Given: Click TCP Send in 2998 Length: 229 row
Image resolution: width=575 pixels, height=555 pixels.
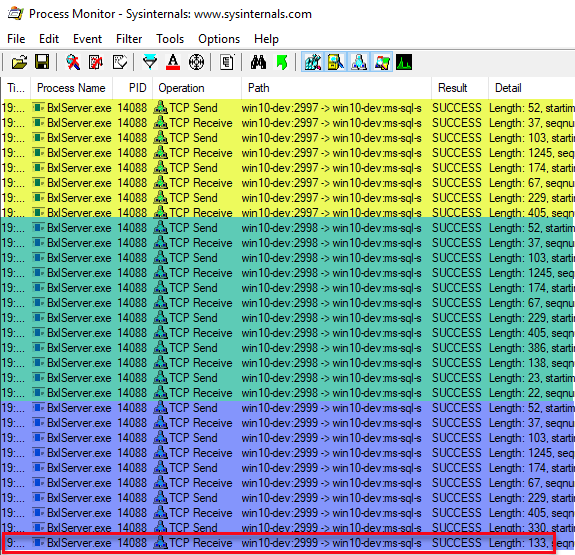Looking at the screenshot, I should 193,318.
